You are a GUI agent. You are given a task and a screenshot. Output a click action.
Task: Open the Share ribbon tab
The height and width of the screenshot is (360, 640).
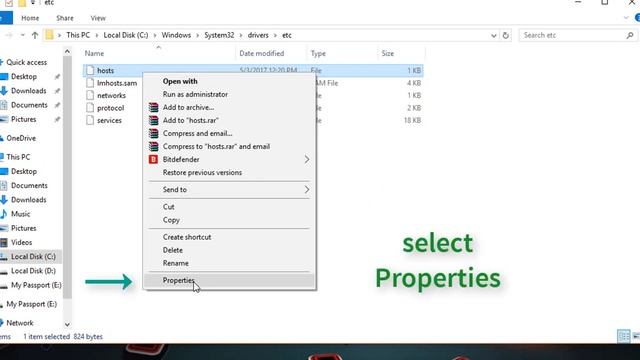pyautogui.click(x=65, y=18)
